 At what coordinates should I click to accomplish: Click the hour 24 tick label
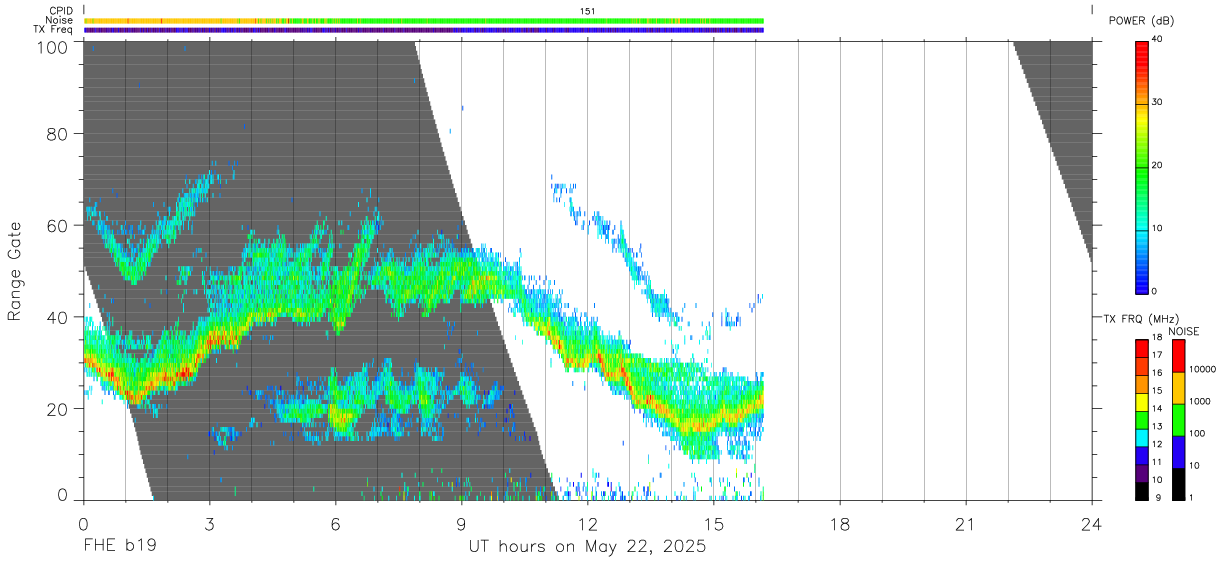pos(1091,524)
